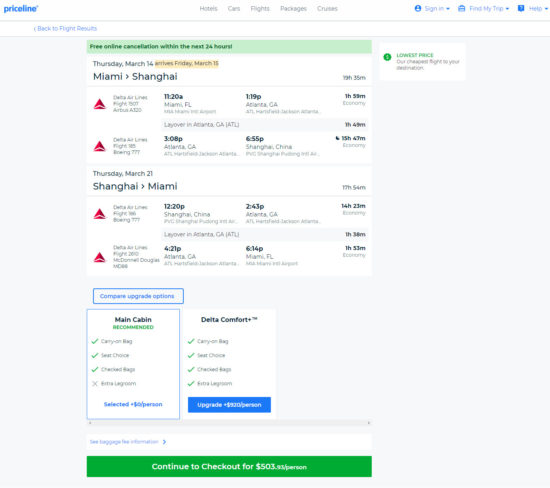This screenshot has width=550, height=488.
Task: Click Delta logo for Flight 1507
Action: 100,104
